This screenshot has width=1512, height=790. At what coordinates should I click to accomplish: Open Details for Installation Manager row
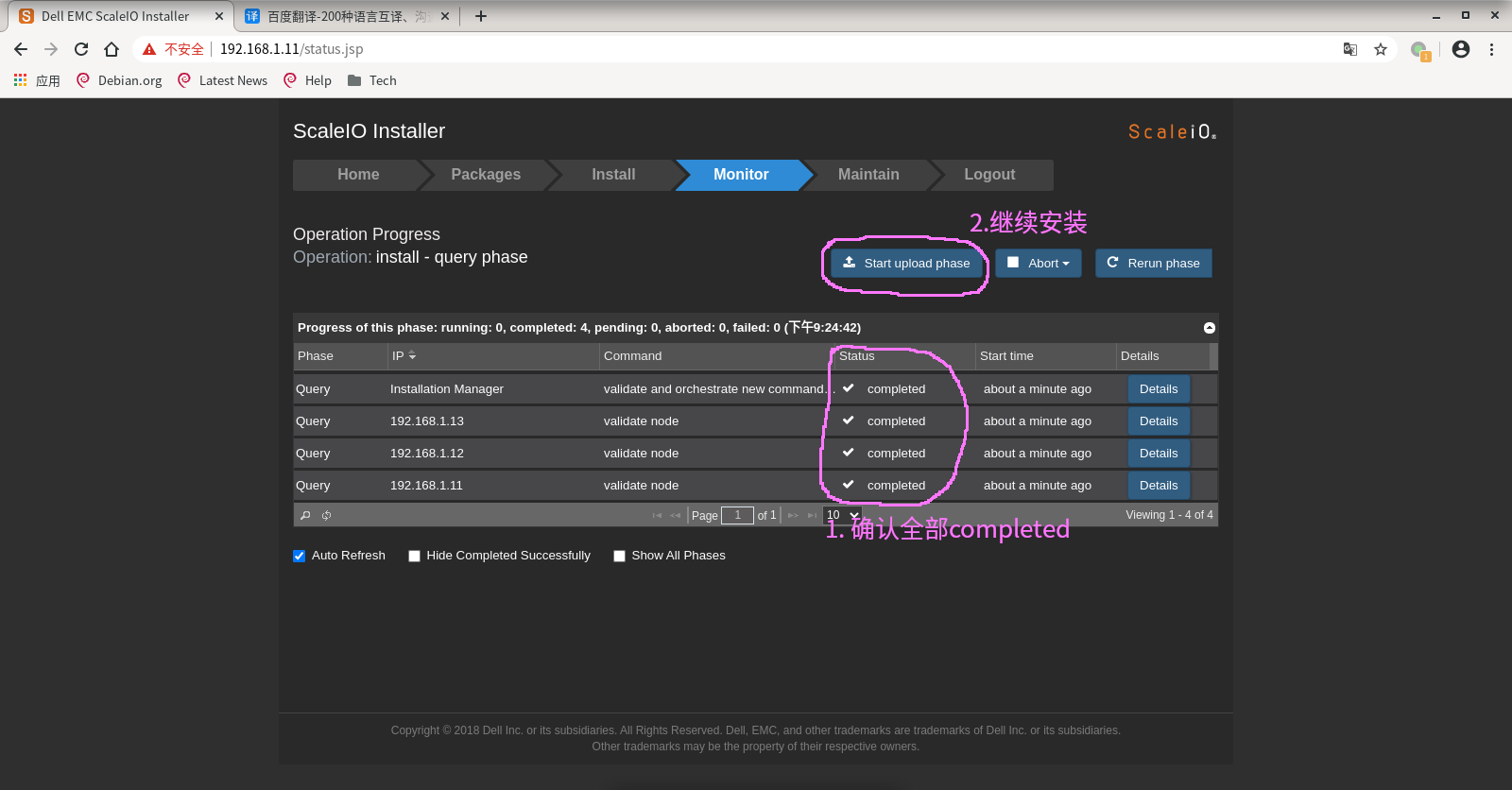pos(1159,389)
